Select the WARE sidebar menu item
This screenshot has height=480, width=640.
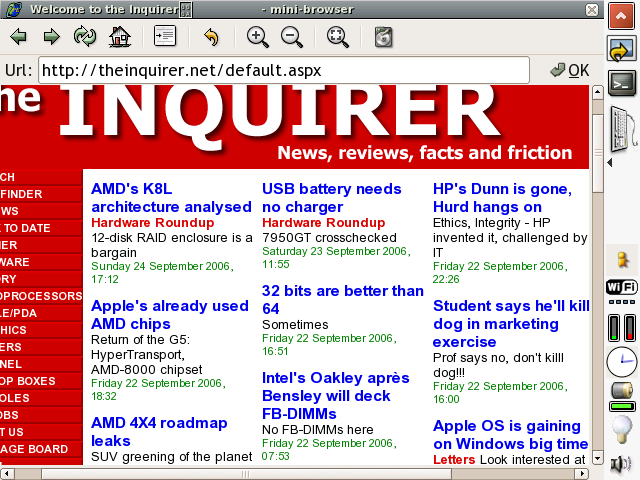pyautogui.click(x=41, y=262)
